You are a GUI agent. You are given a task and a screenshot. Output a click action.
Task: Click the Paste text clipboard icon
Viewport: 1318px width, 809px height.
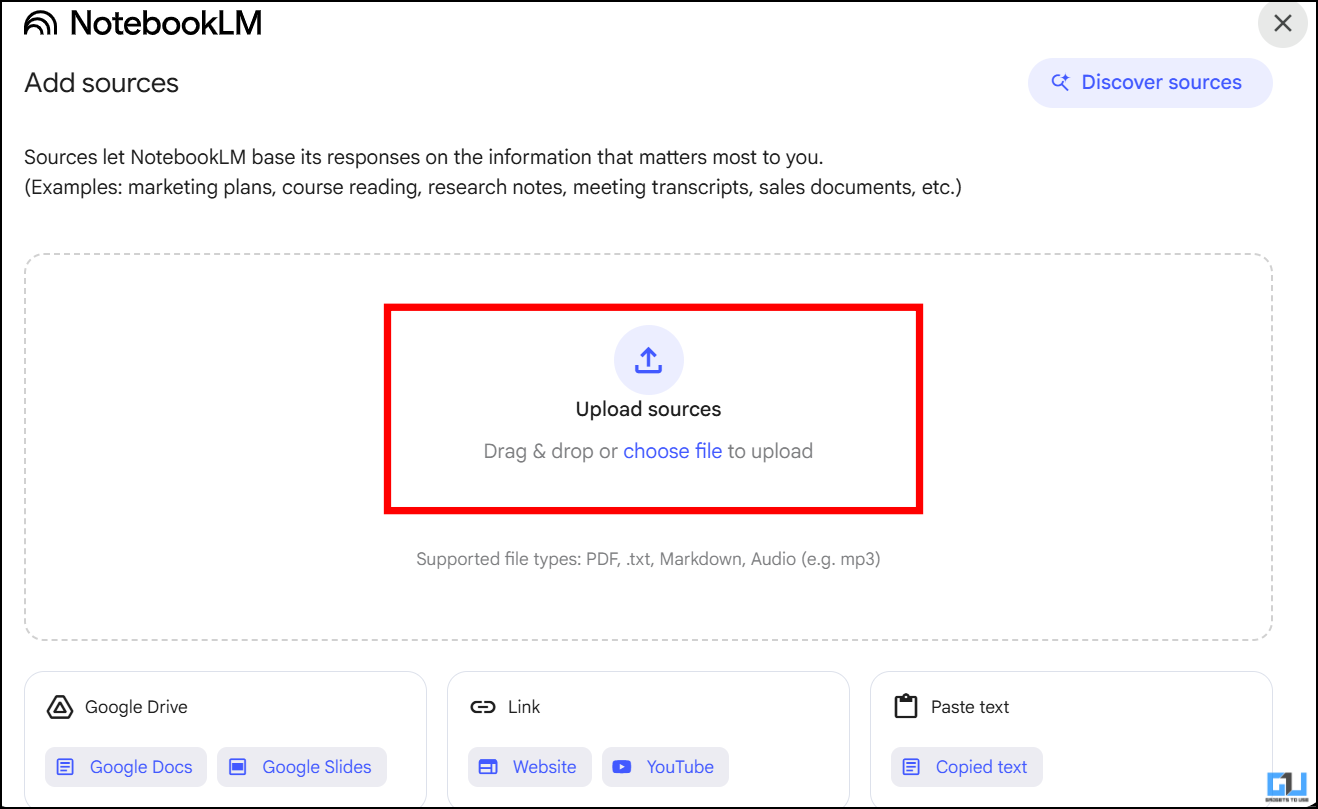click(906, 707)
